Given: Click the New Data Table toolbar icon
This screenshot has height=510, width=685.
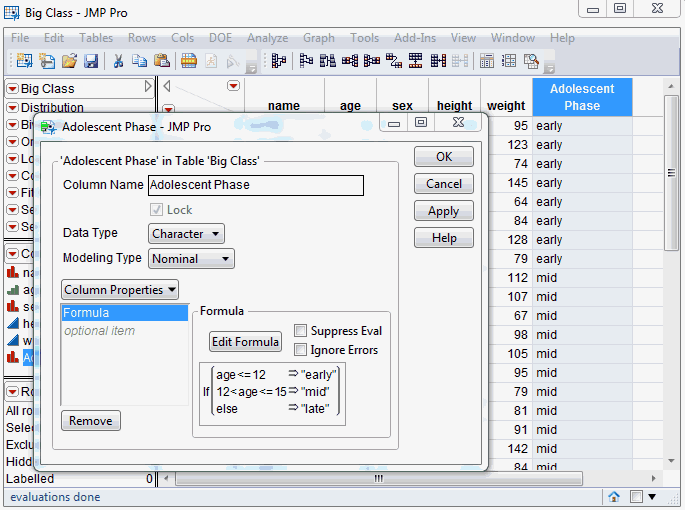Looking at the screenshot, I should [23, 61].
